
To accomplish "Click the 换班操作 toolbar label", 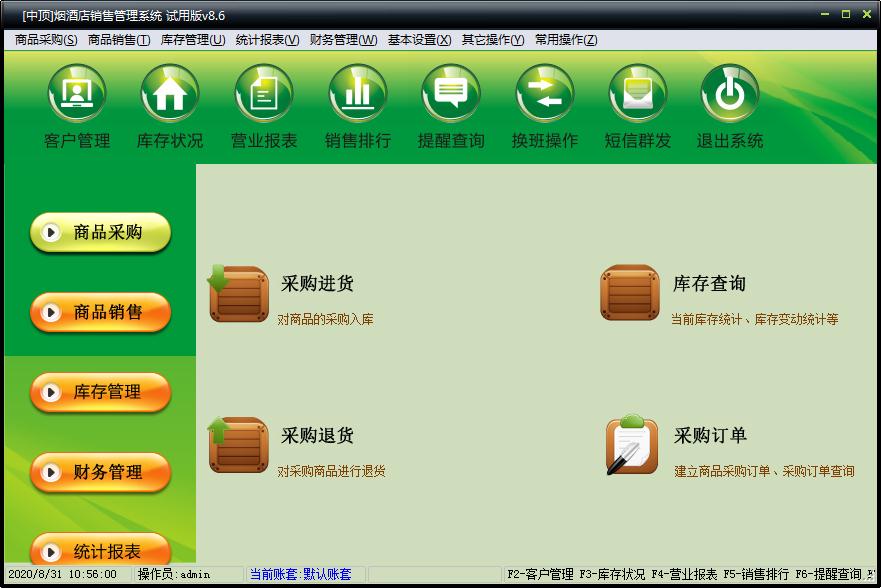I will [x=544, y=140].
